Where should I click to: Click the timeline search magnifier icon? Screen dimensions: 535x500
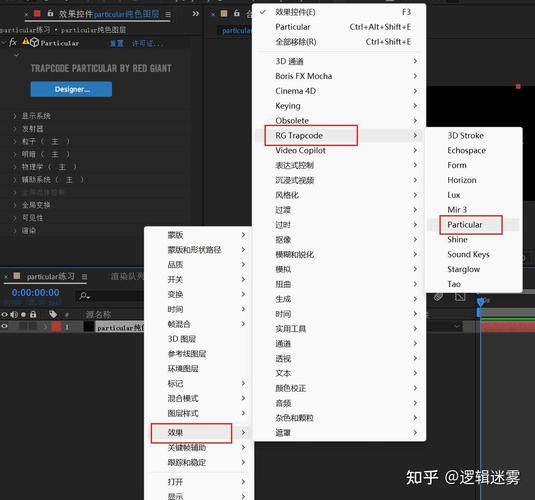click(84, 296)
